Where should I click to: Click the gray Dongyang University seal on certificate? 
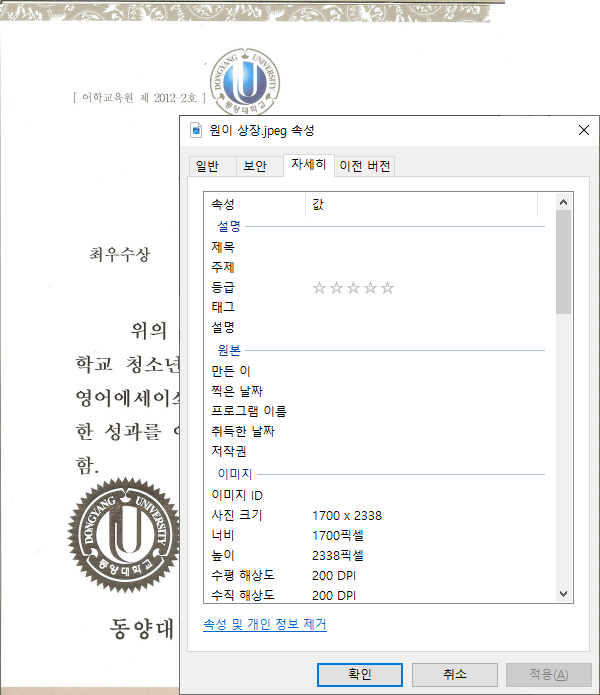pos(124,535)
